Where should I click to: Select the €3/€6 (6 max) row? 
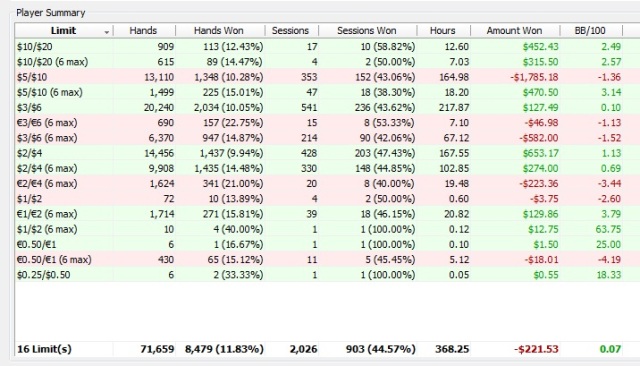click(x=327, y=123)
